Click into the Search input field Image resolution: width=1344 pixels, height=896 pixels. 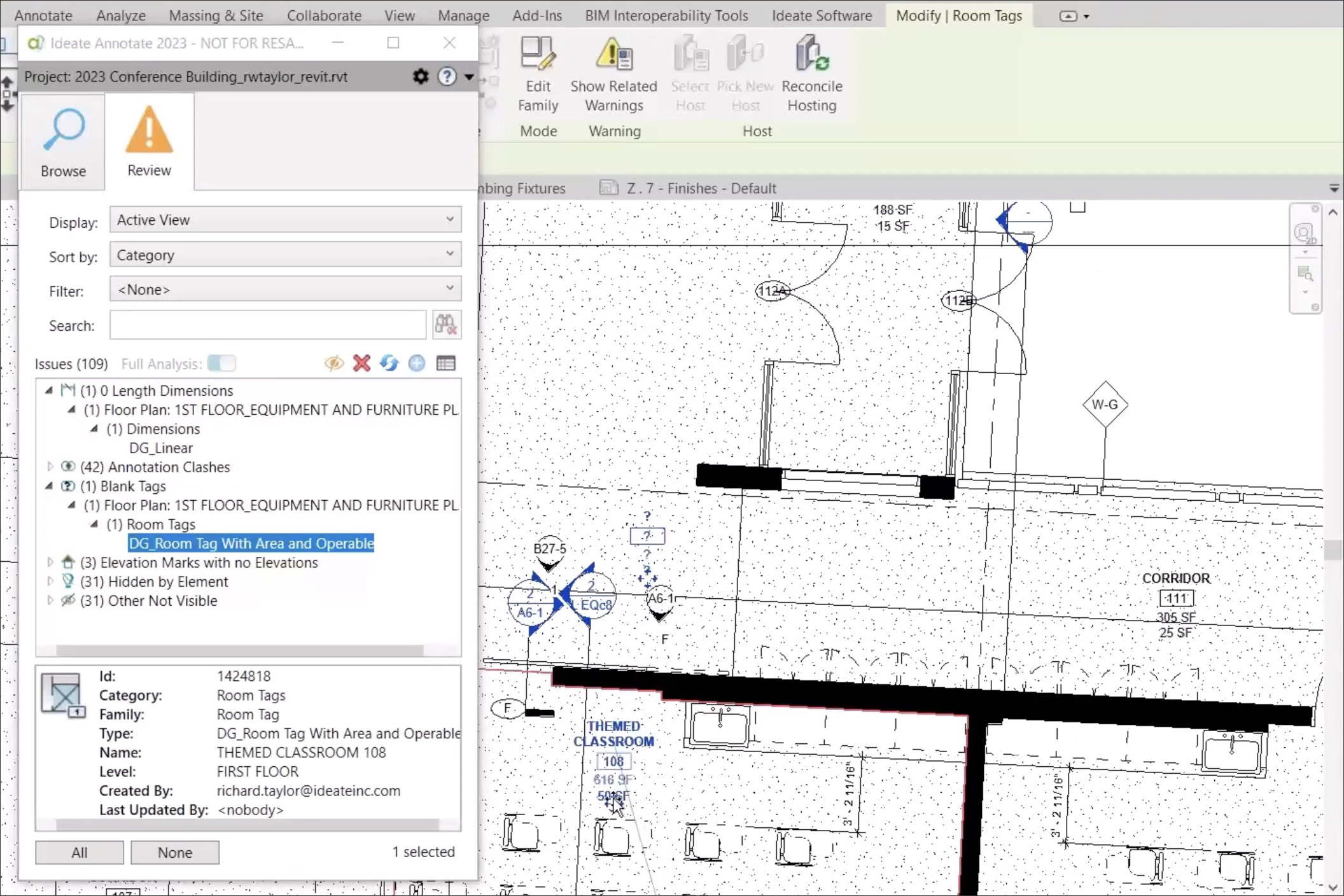pyautogui.click(x=267, y=325)
